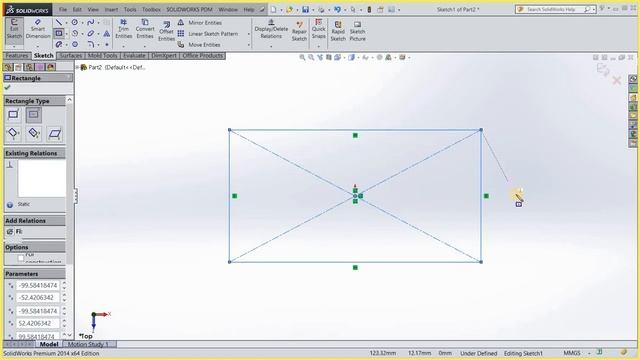Click Move Entities

[x=199, y=44]
